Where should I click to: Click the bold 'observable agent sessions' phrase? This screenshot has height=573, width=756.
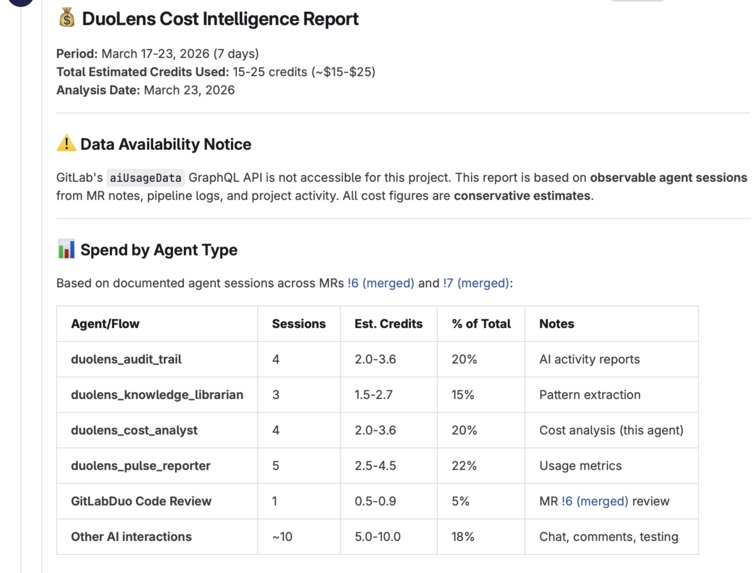click(x=669, y=177)
